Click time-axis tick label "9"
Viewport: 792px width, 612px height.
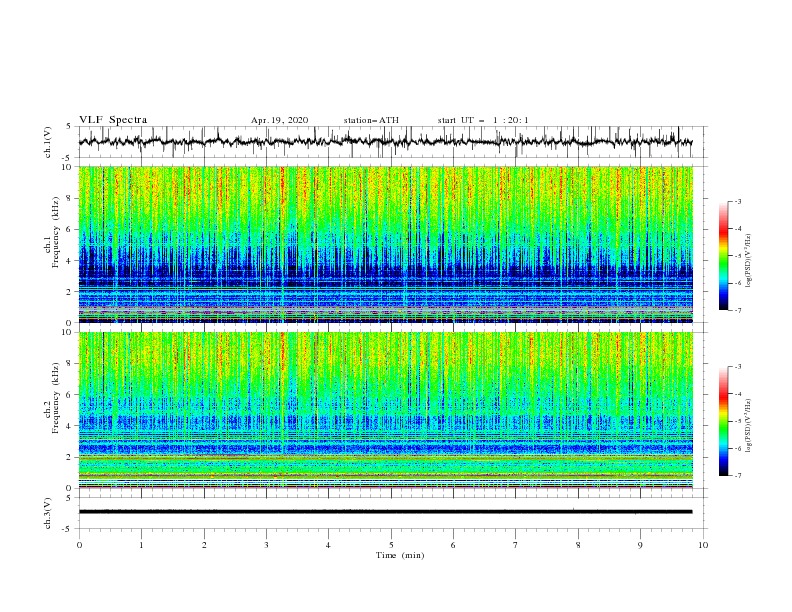(640, 545)
